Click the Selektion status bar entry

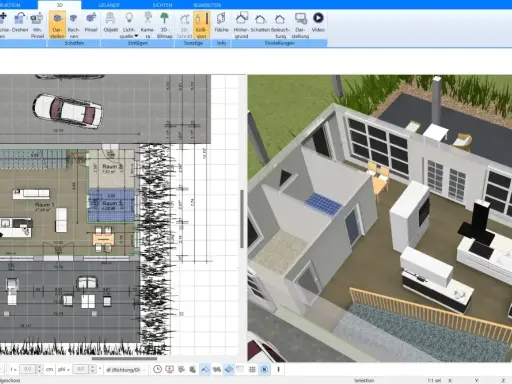click(364, 380)
